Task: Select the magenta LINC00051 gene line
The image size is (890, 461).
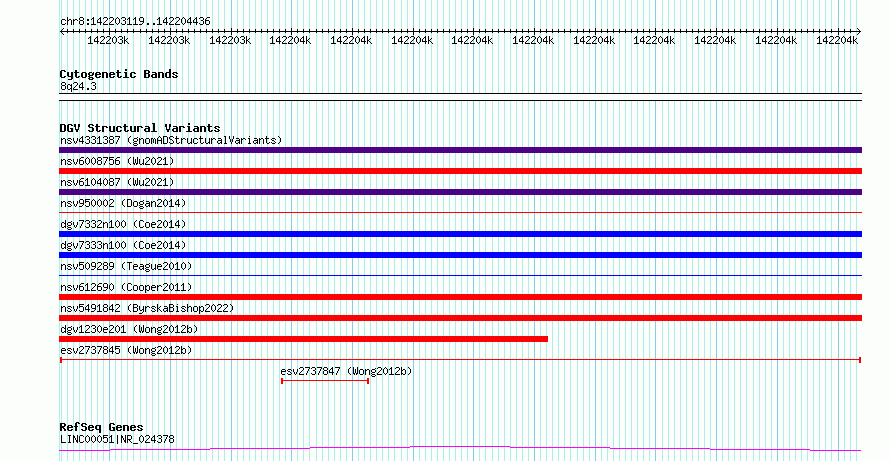Action: 460,449
